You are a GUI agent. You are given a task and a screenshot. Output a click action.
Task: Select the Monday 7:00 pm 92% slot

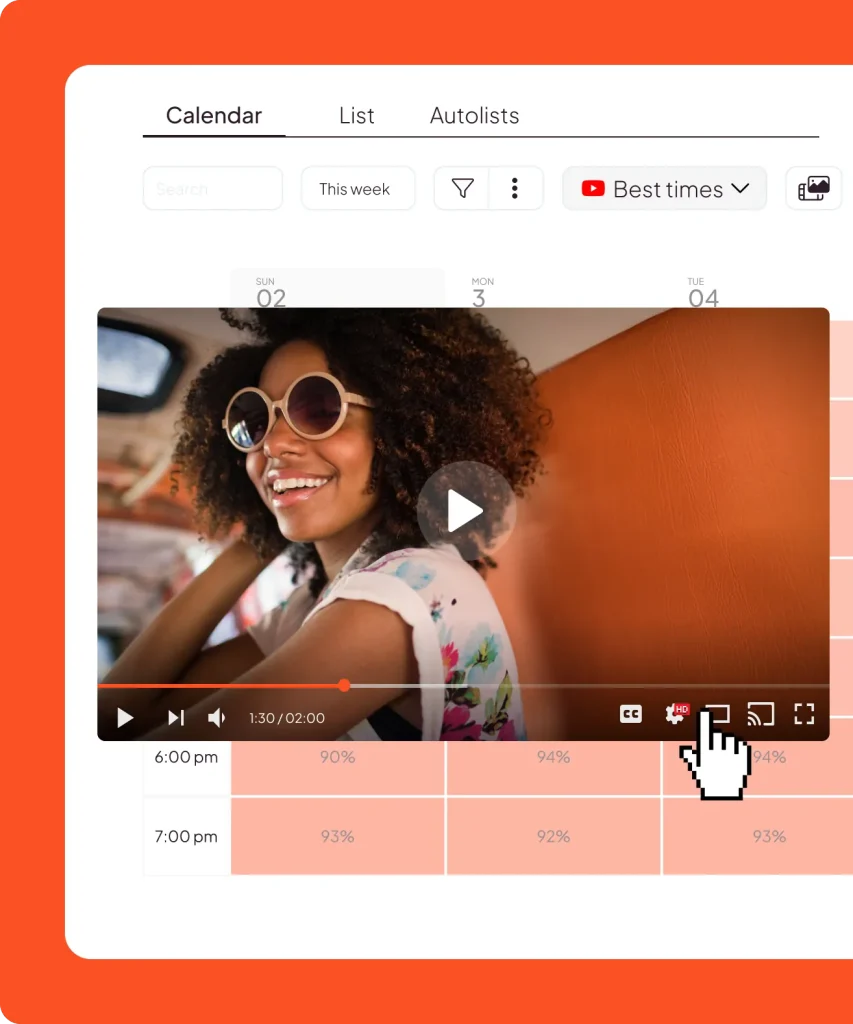tap(553, 836)
